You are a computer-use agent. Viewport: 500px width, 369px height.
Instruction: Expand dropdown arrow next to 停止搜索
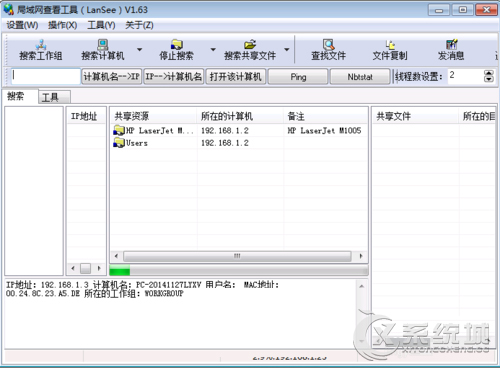pos(213,49)
